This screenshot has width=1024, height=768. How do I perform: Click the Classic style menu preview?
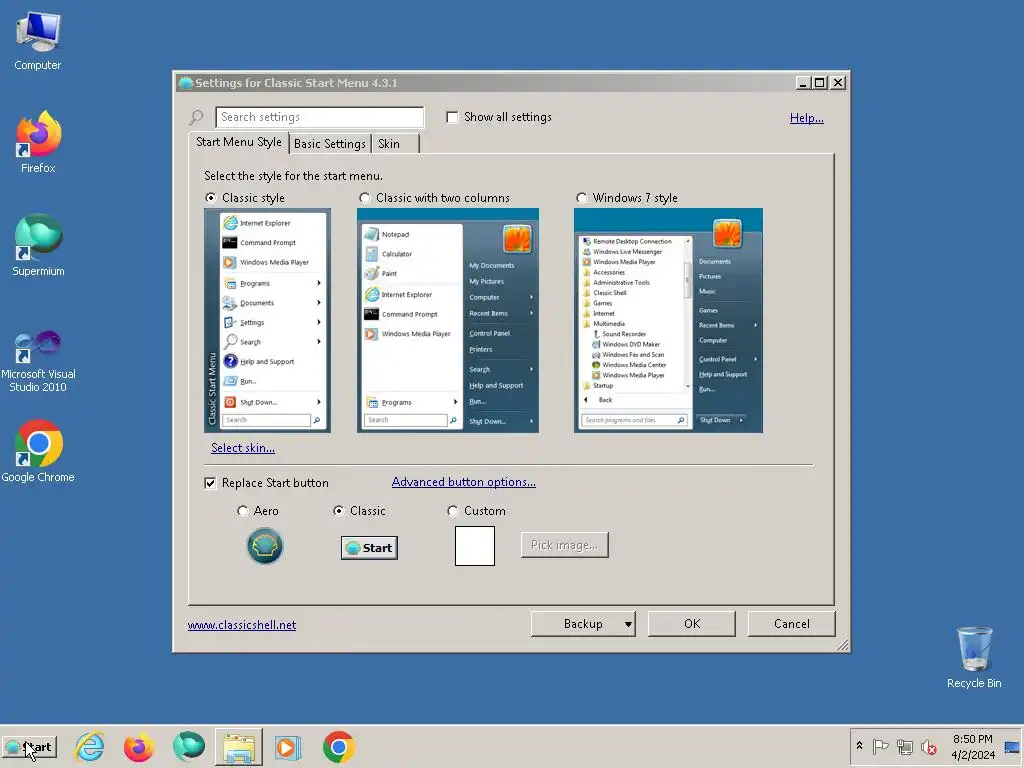tap(267, 320)
